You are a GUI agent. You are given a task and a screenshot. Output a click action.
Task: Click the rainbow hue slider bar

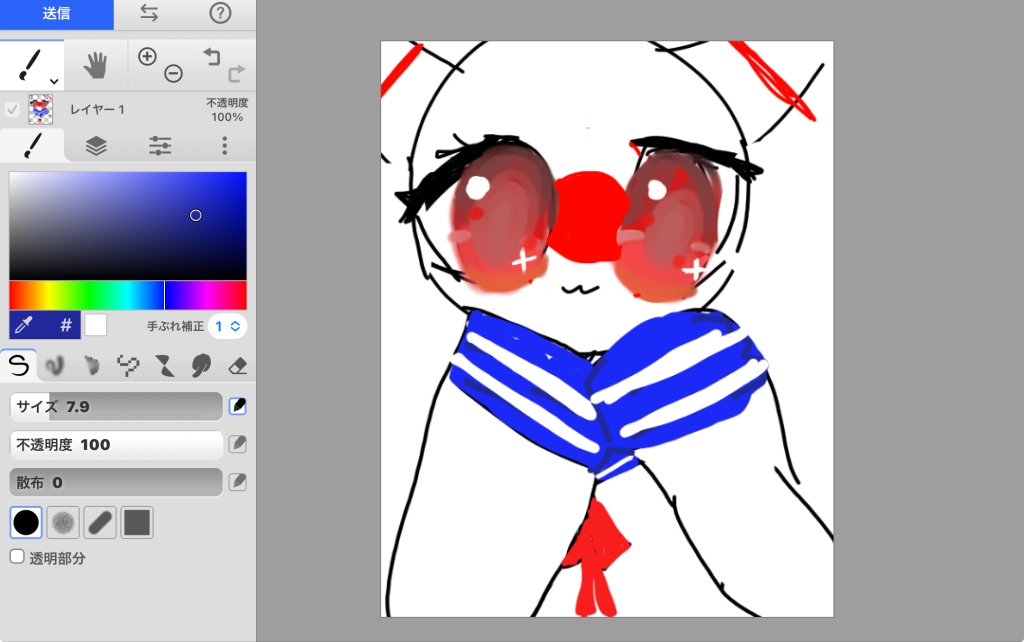pyautogui.click(x=128, y=295)
